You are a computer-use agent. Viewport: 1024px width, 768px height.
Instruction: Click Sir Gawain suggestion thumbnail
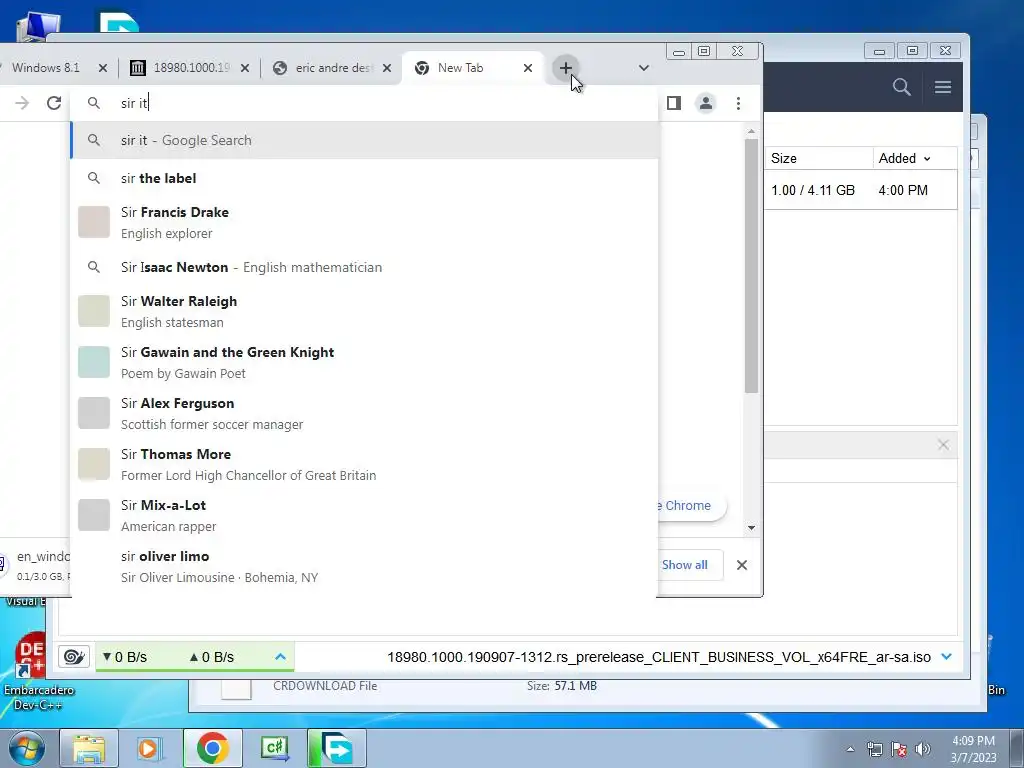coord(94,362)
